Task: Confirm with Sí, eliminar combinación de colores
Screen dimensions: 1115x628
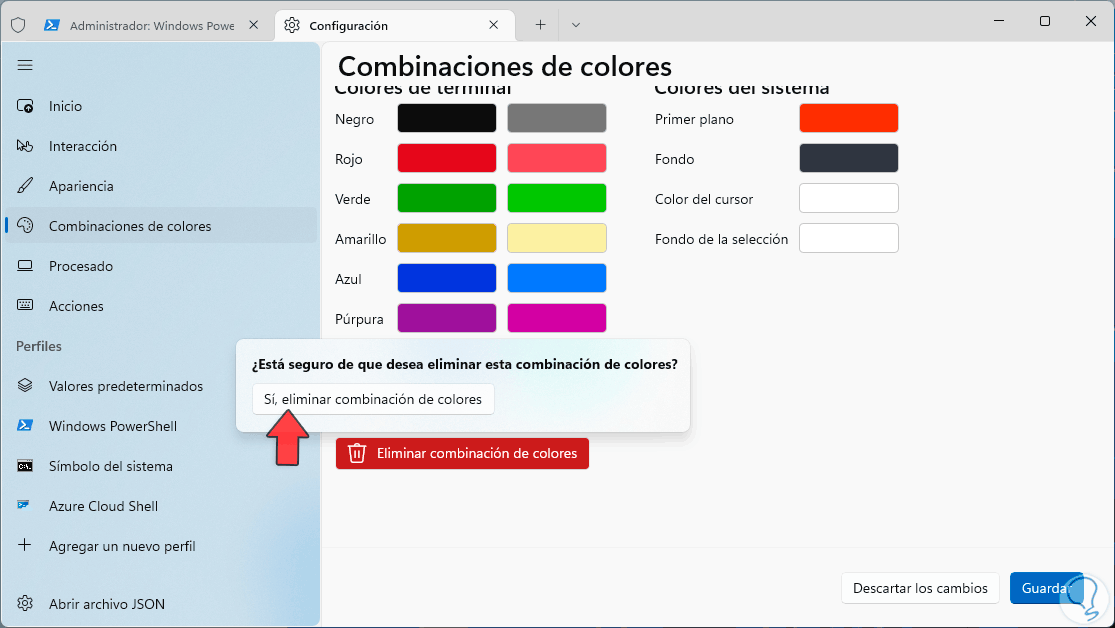Action: click(372, 399)
